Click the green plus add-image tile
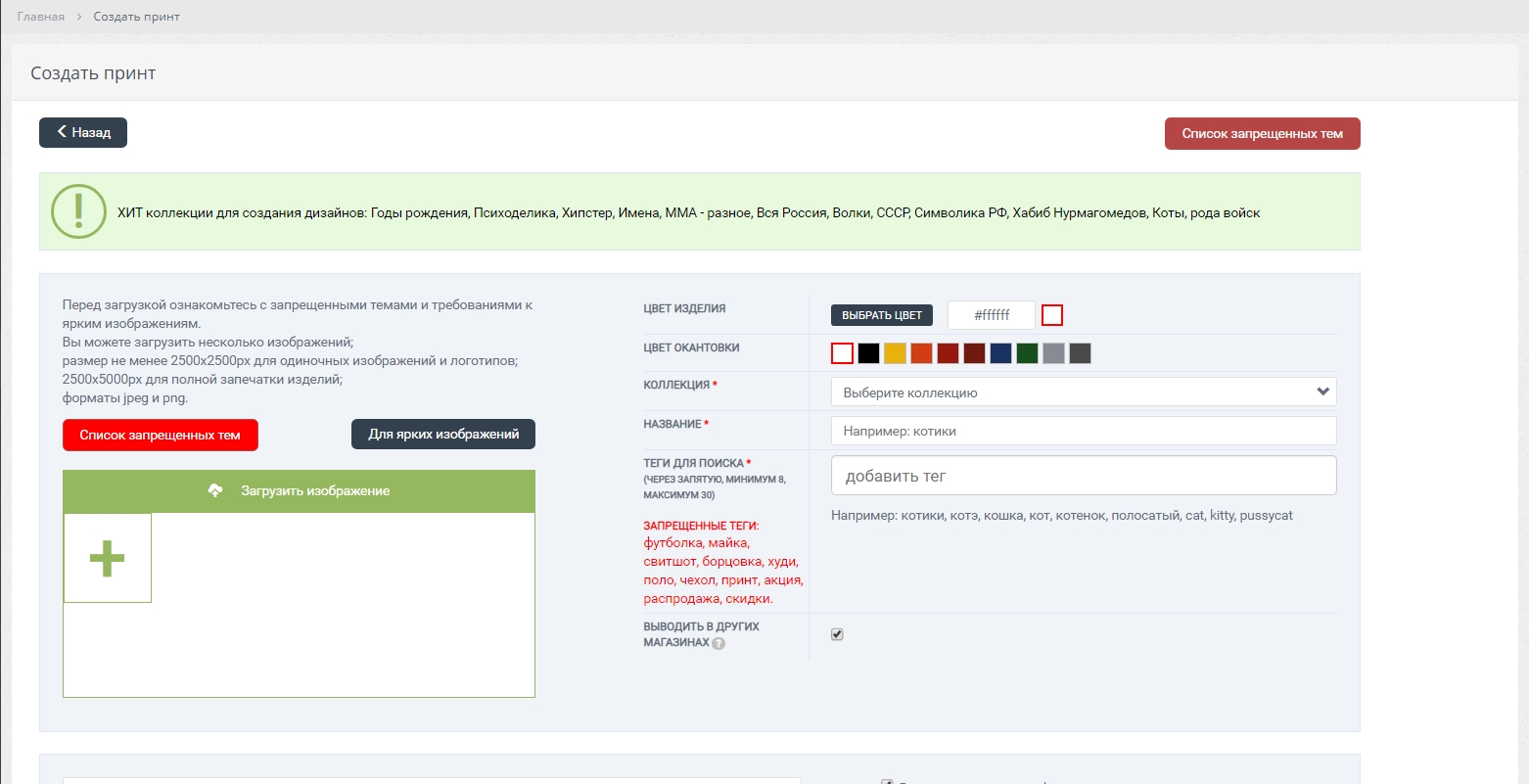Screen dimensions: 1529x784 [x=108, y=558]
